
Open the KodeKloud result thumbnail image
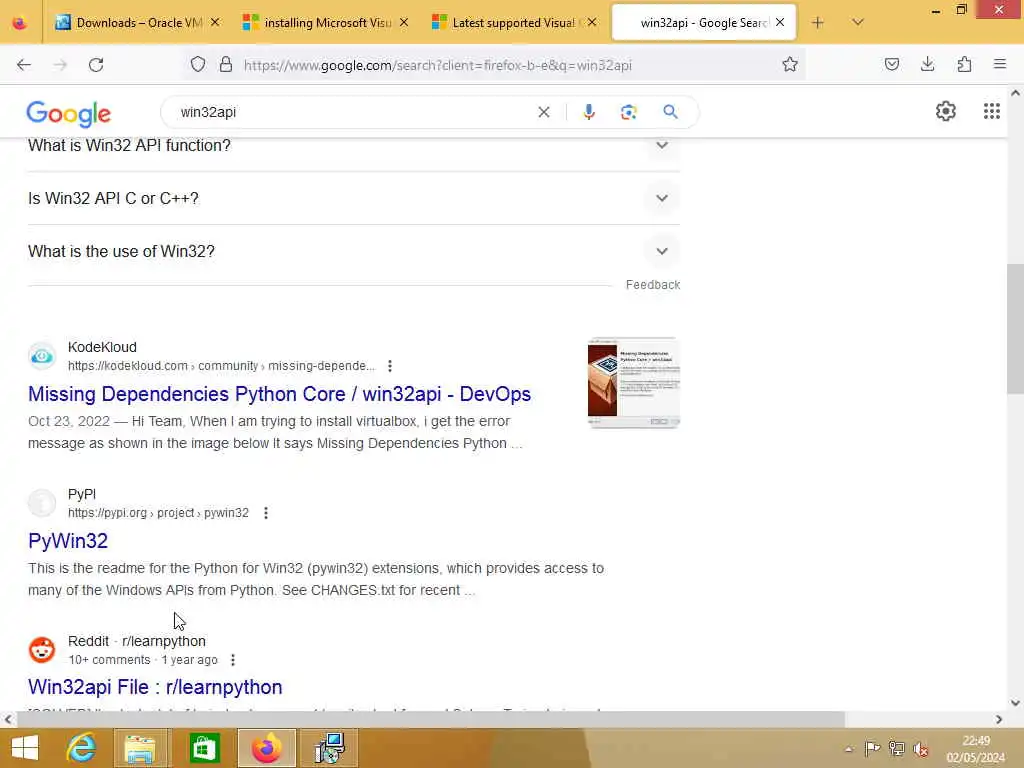click(x=633, y=382)
